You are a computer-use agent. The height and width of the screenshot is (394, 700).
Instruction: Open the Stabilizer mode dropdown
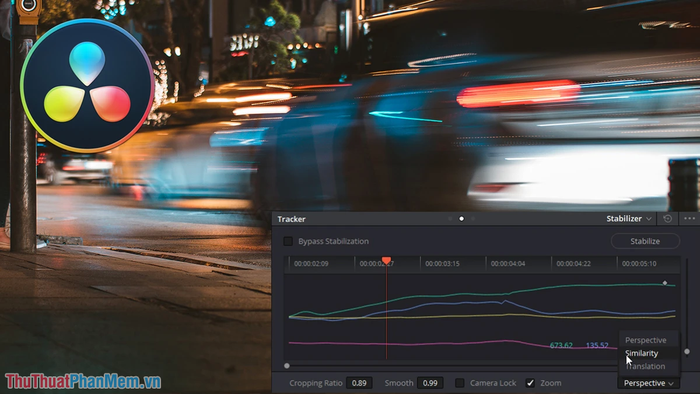point(629,219)
